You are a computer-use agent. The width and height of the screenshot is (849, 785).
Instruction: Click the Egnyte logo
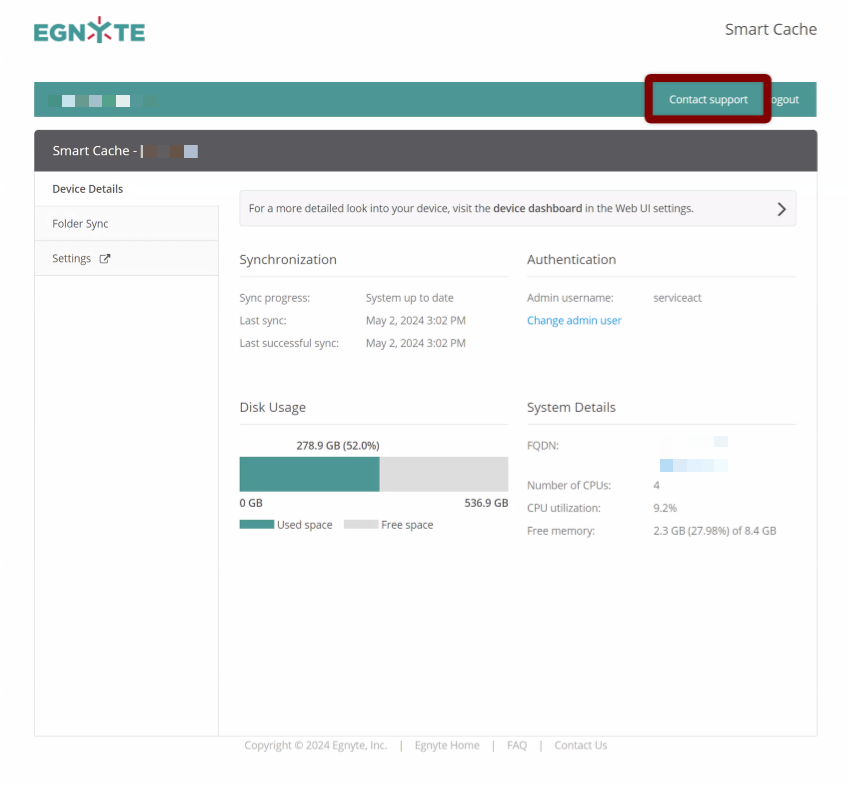[89, 30]
